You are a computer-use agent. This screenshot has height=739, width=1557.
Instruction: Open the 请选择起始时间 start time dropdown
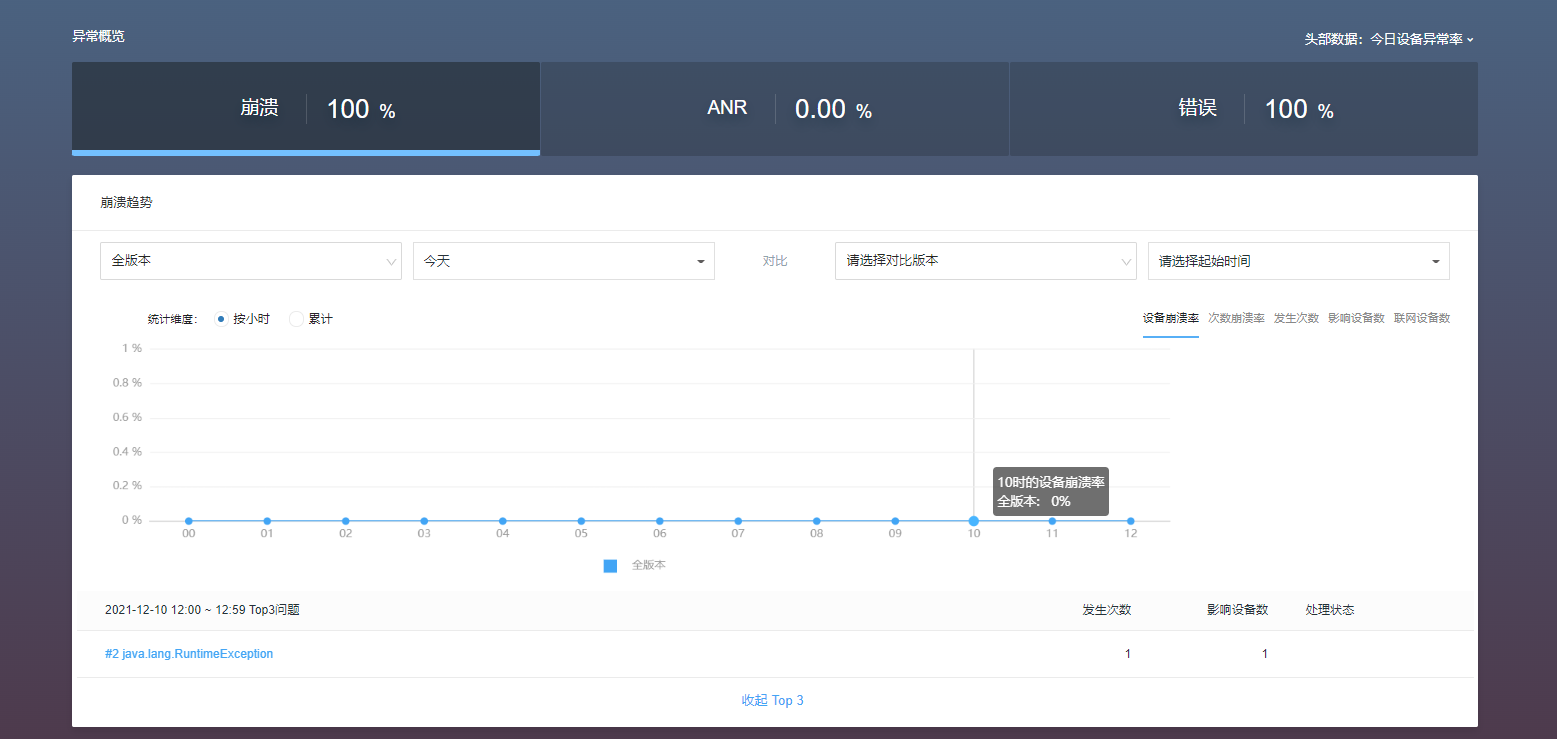1297,261
